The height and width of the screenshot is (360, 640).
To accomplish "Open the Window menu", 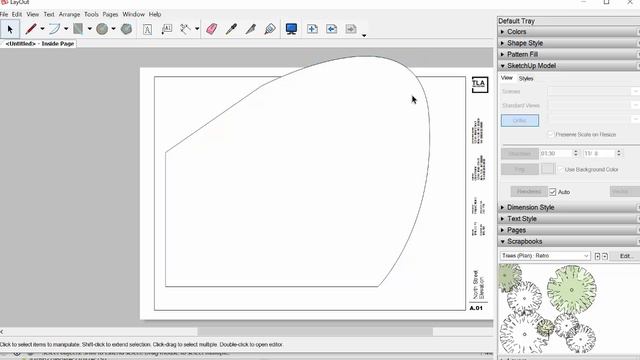I will [133, 14].
